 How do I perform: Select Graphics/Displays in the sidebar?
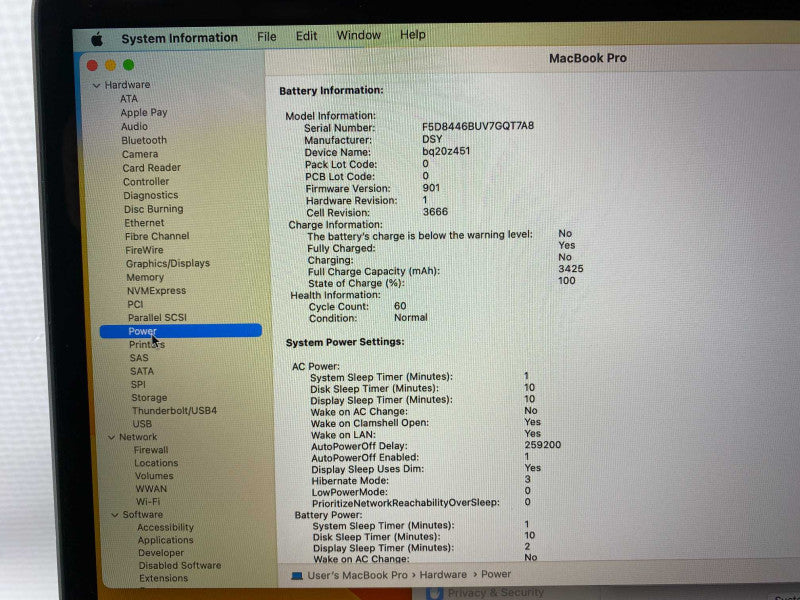point(168,264)
